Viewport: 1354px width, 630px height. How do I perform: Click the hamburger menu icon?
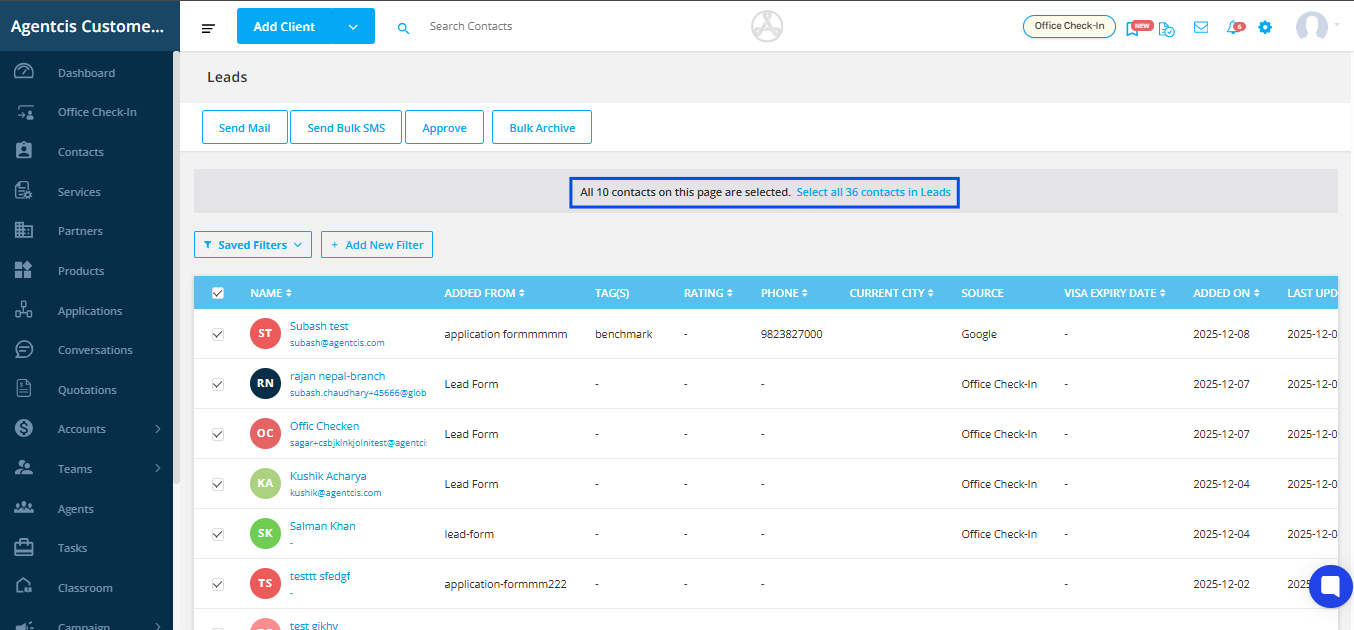tap(208, 28)
